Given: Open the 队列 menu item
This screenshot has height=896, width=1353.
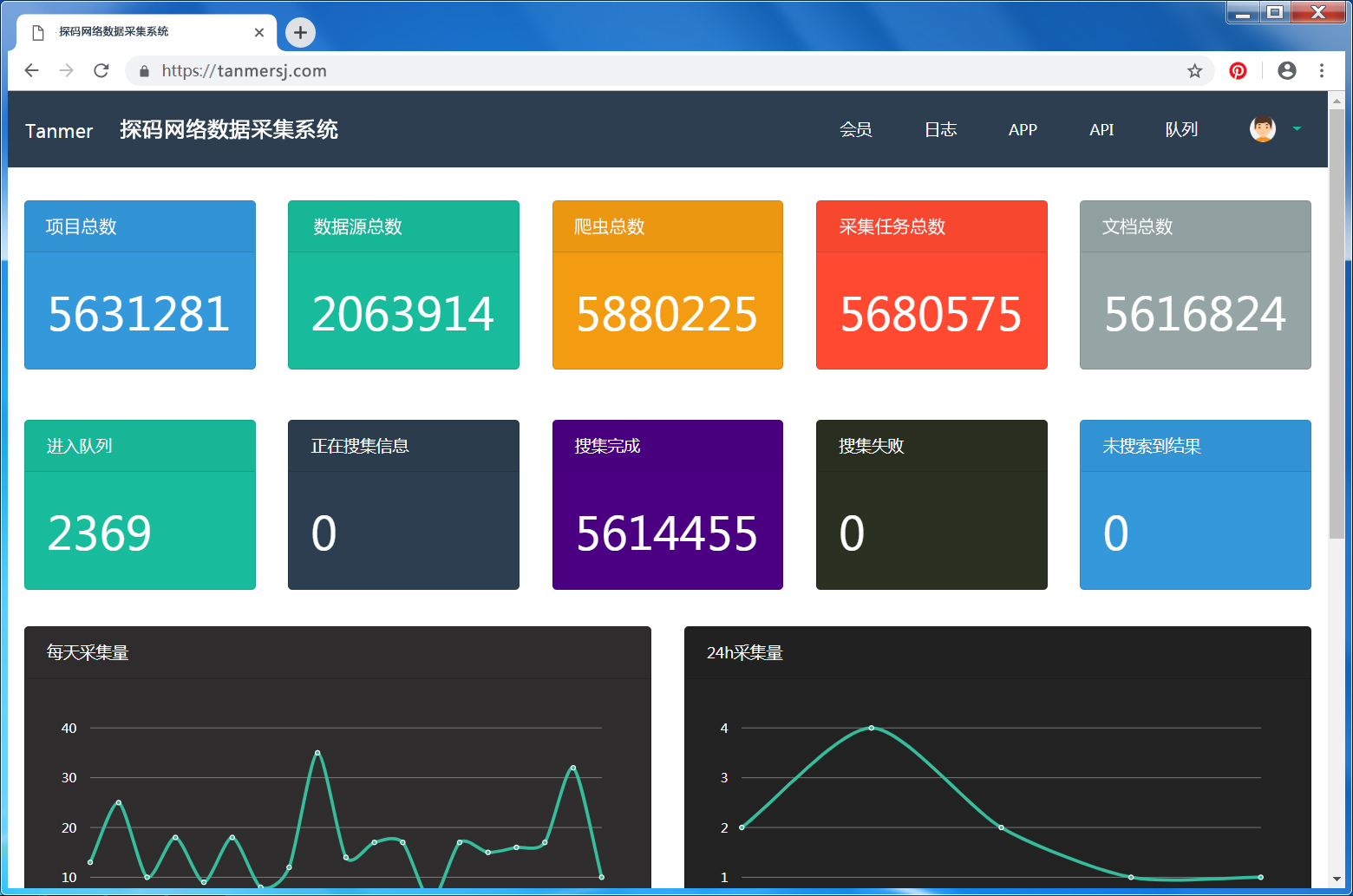Looking at the screenshot, I should 1181,129.
